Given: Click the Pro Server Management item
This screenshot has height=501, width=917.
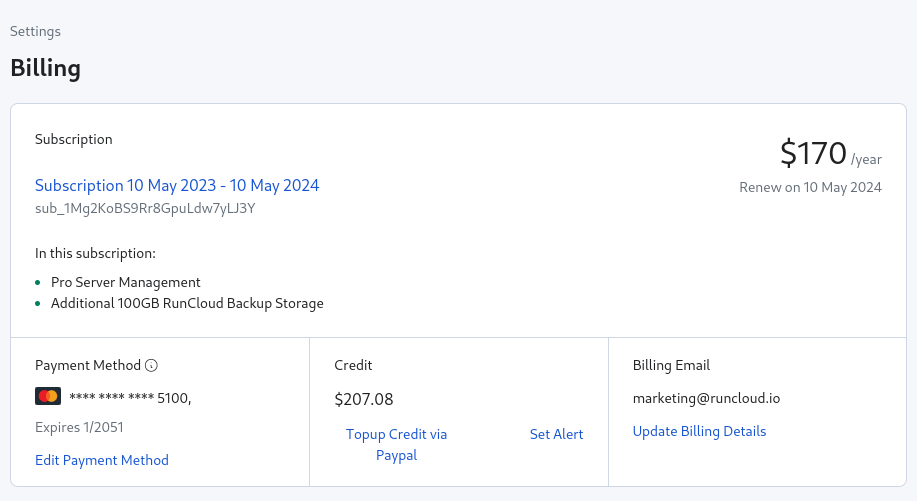Looking at the screenshot, I should [x=126, y=282].
